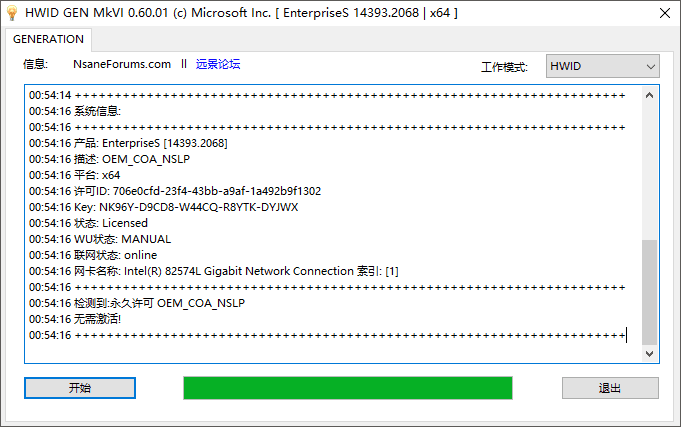Click the scrollbar track above the thumb
Image resolution: width=681 pixels, height=427 pixels.
[x=649, y=172]
